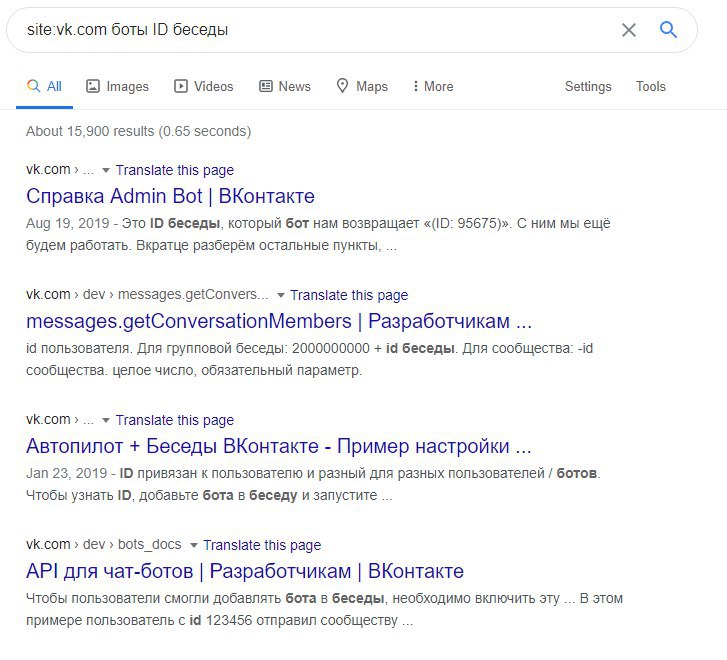Viewport: 727px width, 660px height.
Task: Expand arrow next to Автопилот result URL
Action: 106,420
